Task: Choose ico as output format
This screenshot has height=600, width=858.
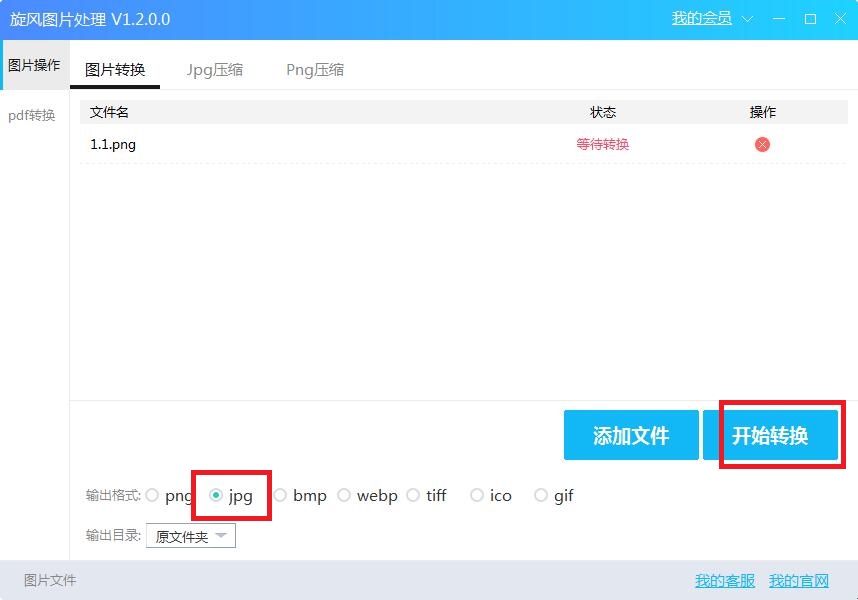Action: (x=477, y=495)
